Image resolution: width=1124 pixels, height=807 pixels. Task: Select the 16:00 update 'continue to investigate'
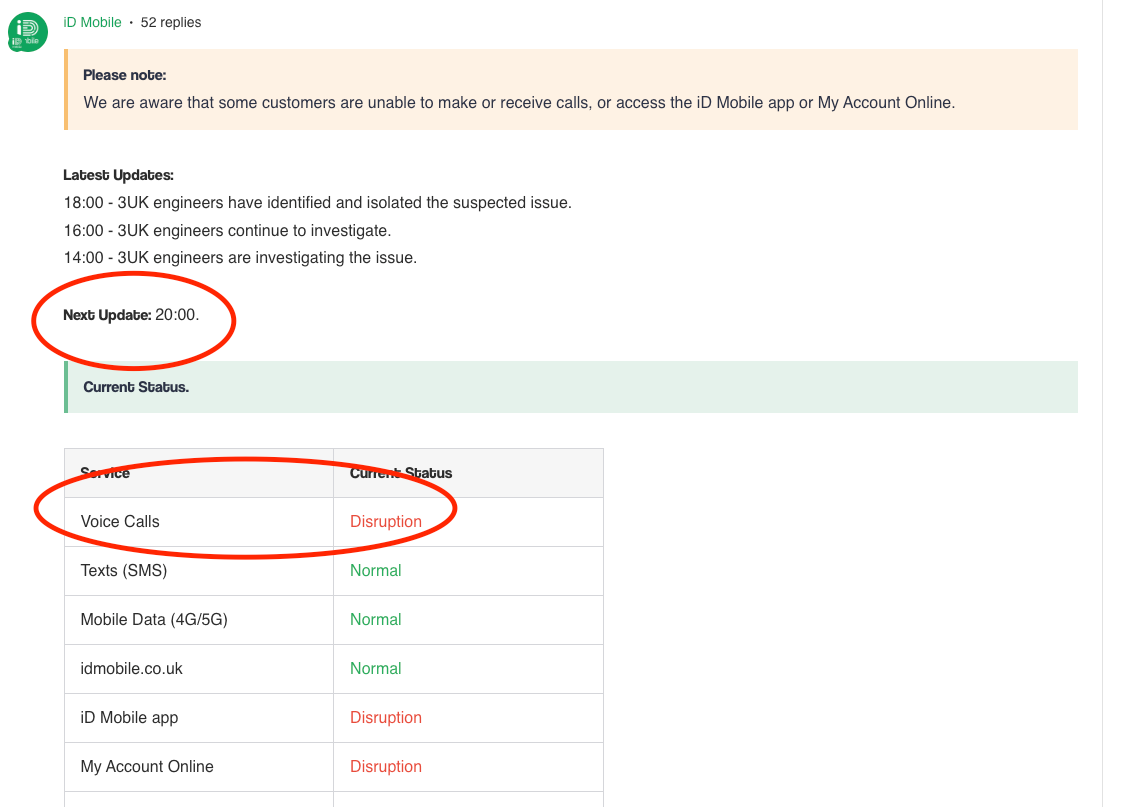pos(227,231)
